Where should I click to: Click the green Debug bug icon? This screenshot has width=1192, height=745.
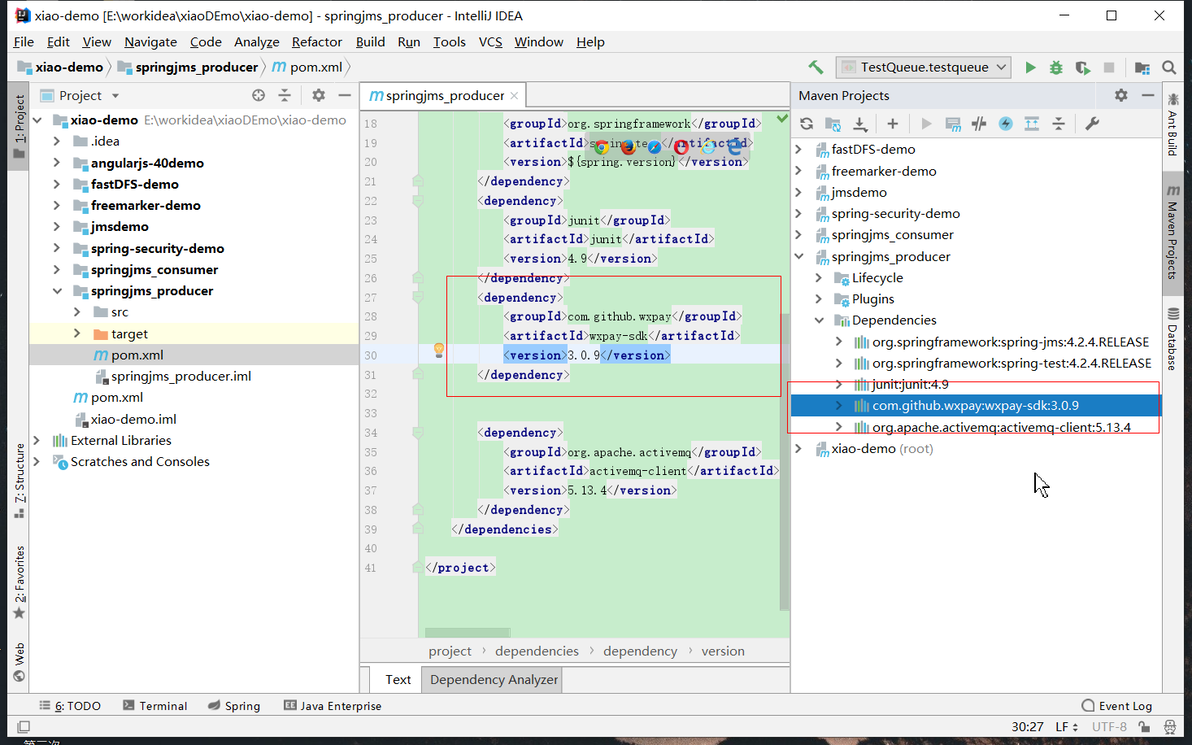1056,68
